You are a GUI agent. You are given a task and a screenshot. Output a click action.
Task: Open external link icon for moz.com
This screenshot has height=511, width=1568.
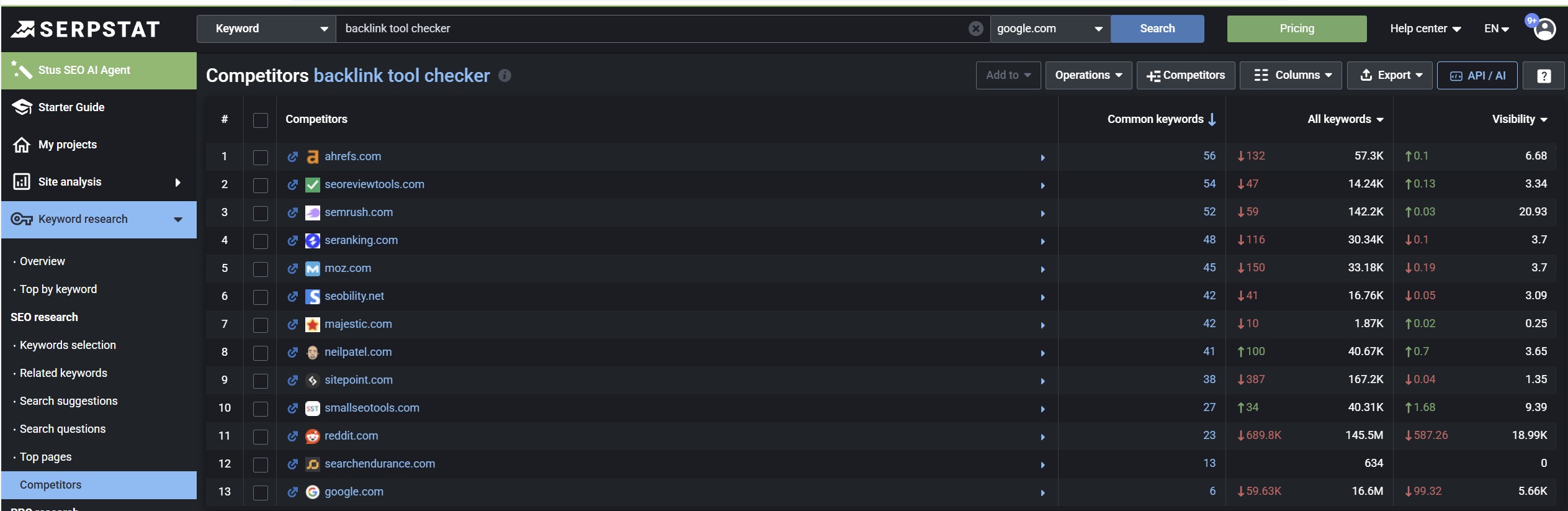tap(292, 268)
